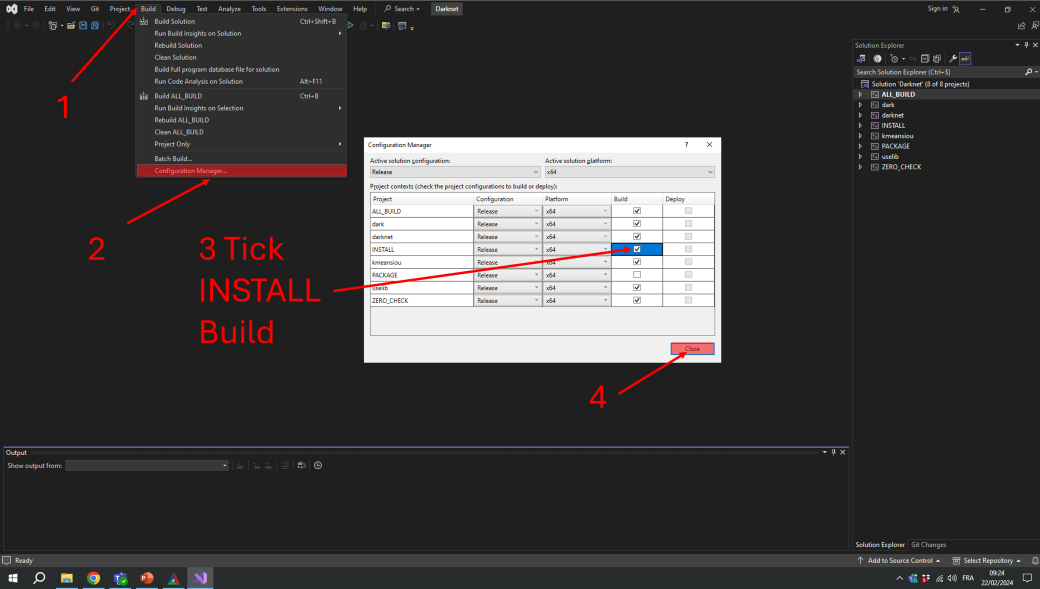Open Microsoft Teams from the taskbar
Viewport: 1040px width, 589px height.
(x=120, y=578)
